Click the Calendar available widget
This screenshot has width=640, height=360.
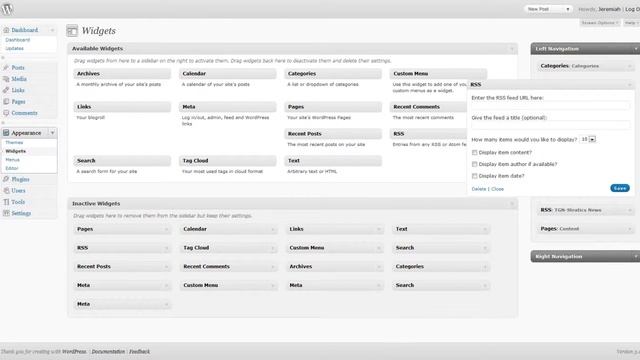pyautogui.click(x=228, y=73)
